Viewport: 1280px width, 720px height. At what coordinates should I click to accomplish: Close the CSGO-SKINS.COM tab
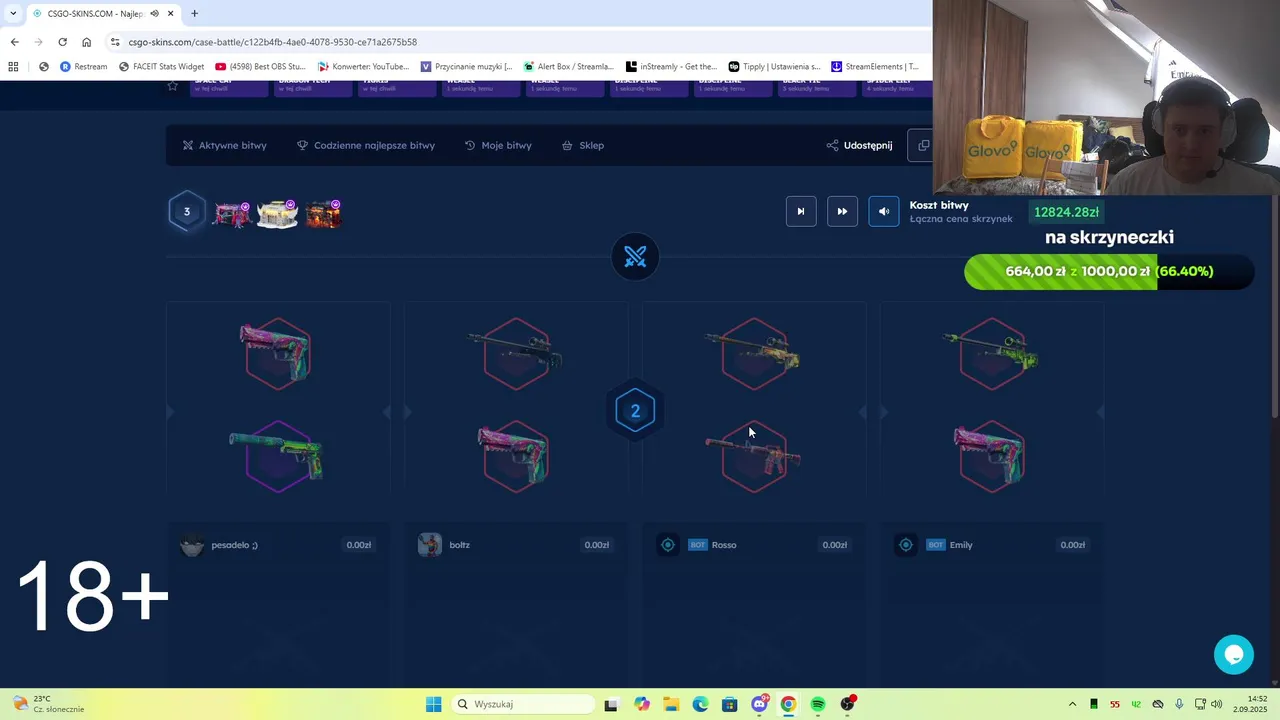pos(171,13)
